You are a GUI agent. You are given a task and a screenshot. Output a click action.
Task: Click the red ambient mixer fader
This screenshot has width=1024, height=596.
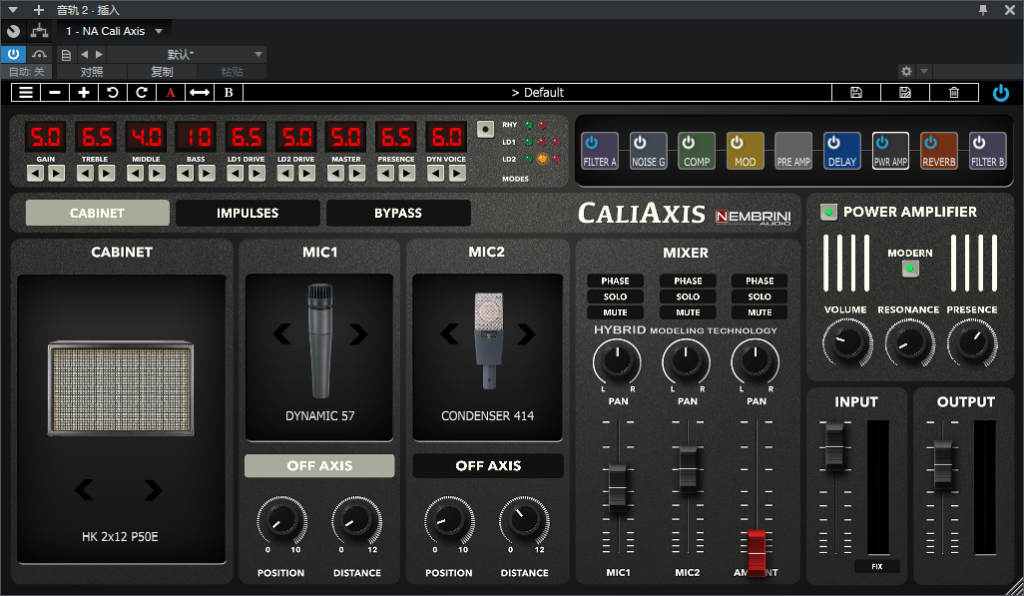tap(756, 552)
